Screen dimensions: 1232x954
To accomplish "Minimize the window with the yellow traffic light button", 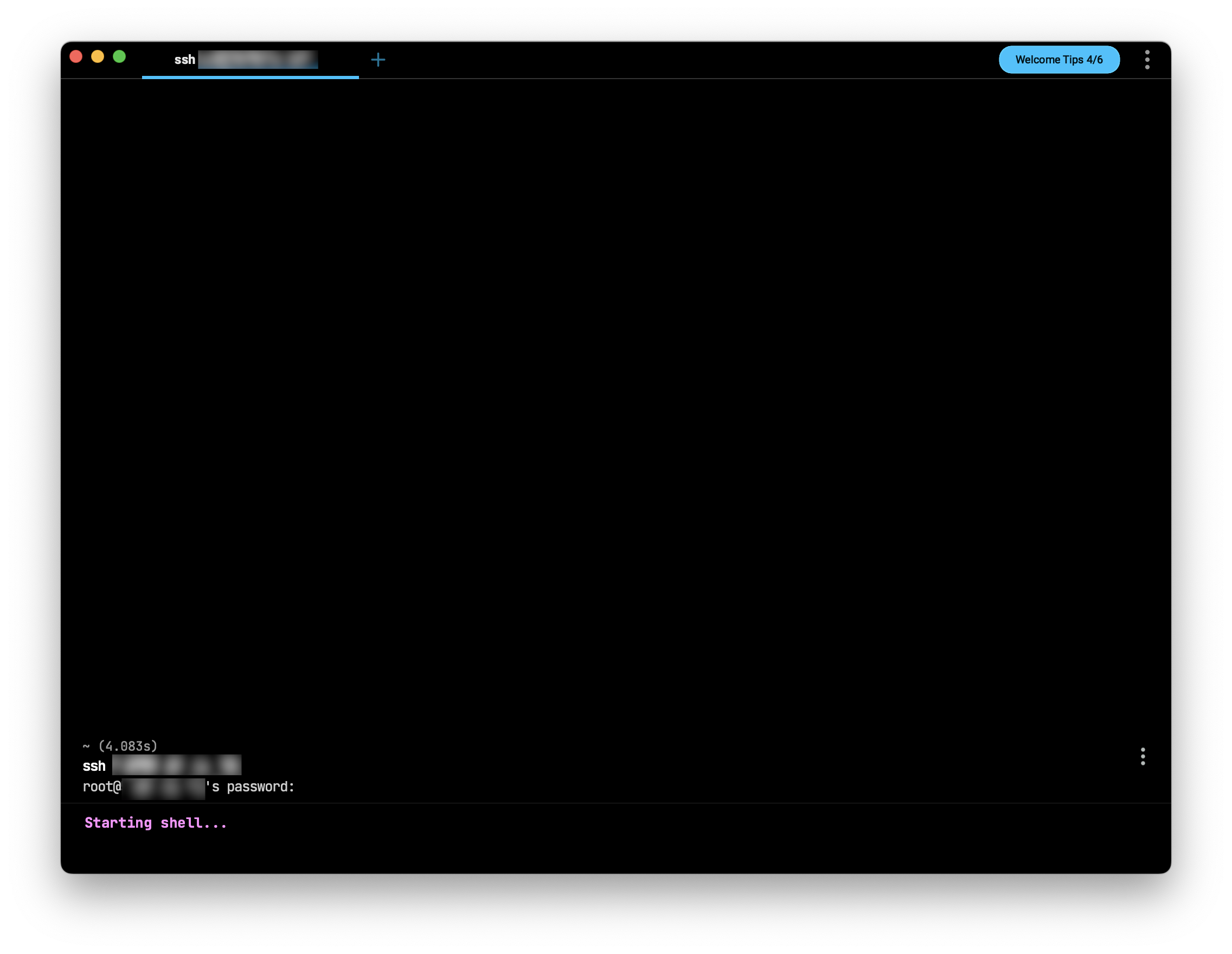I will [98, 56].
